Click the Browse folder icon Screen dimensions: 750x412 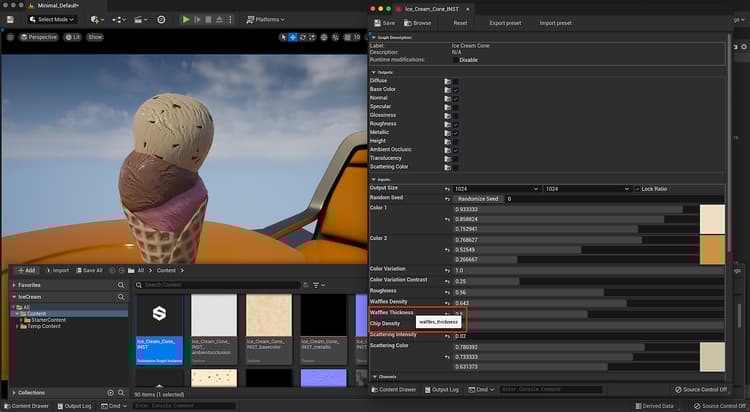(407, 22)
